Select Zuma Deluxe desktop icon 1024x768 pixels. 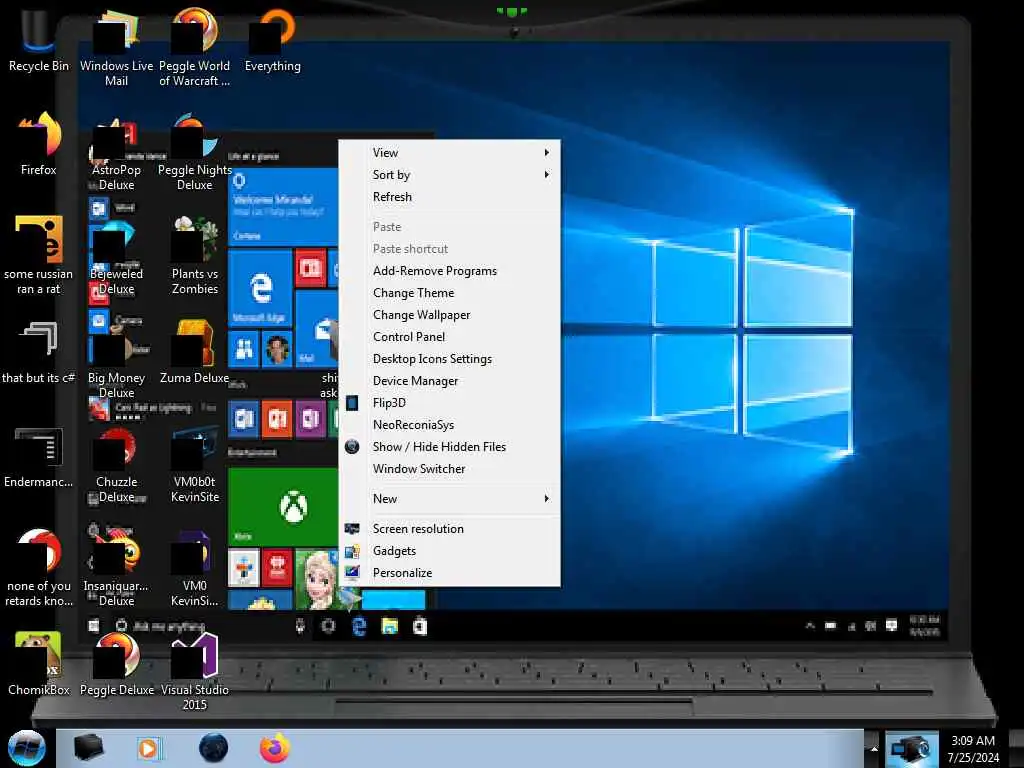[195, 353]
